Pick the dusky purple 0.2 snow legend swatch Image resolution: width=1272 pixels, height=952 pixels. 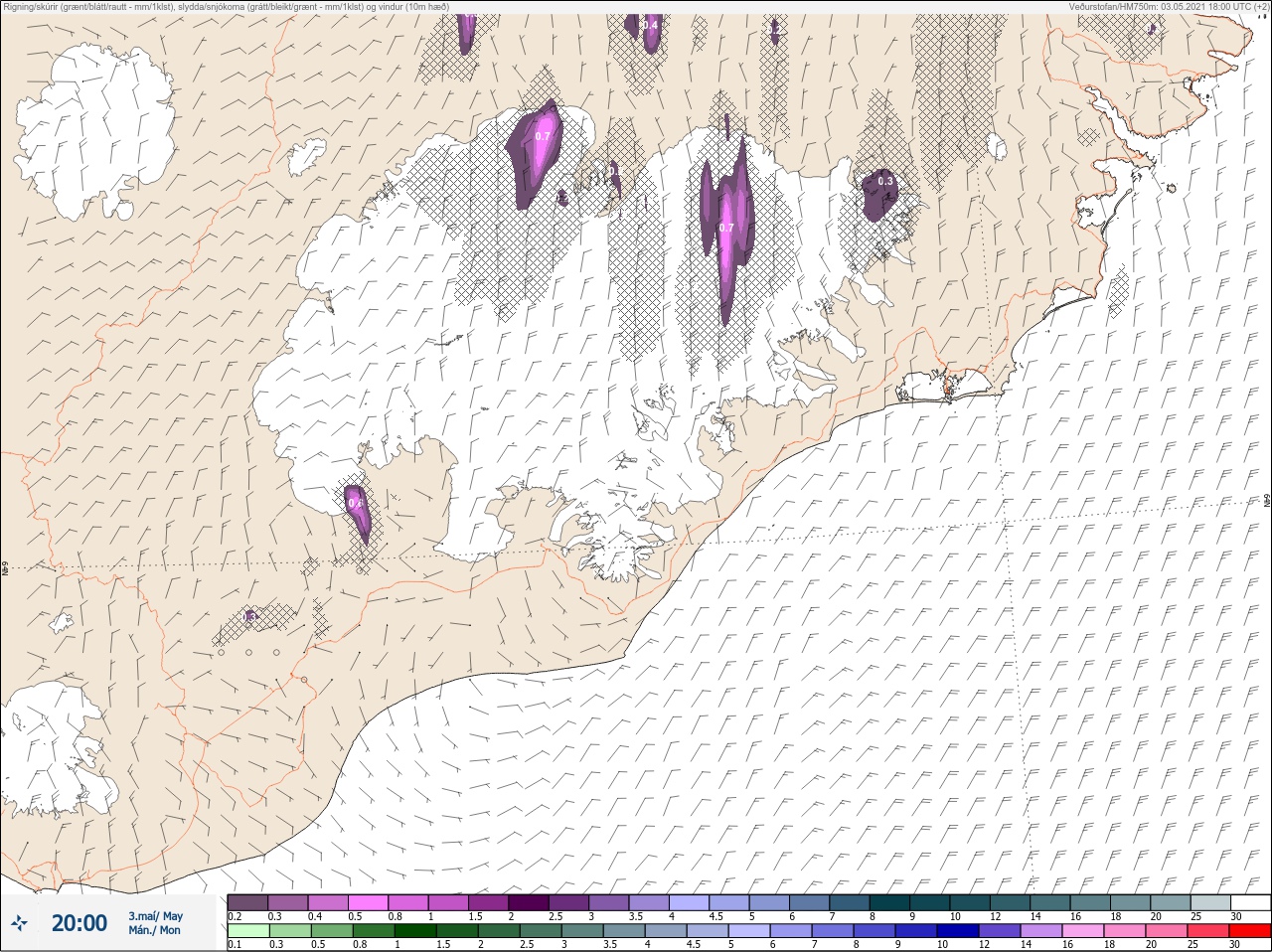[247, 902]
